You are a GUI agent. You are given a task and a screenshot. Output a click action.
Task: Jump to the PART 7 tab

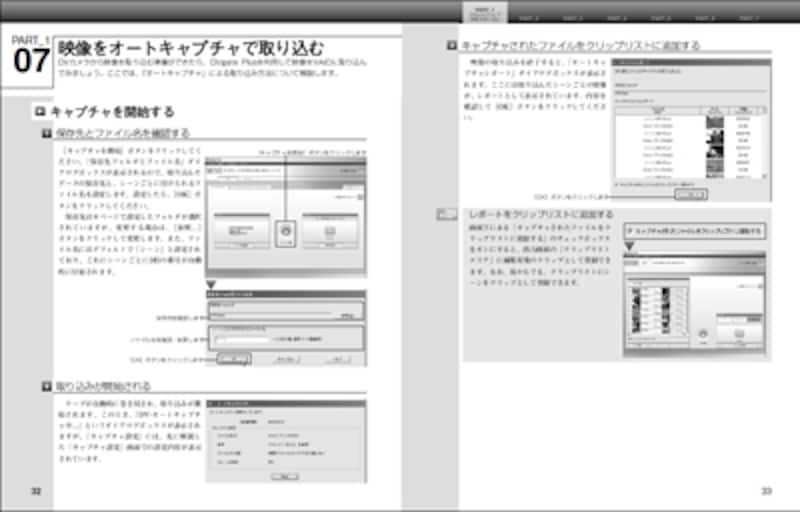pyautogui.click(x=748, y=18)
